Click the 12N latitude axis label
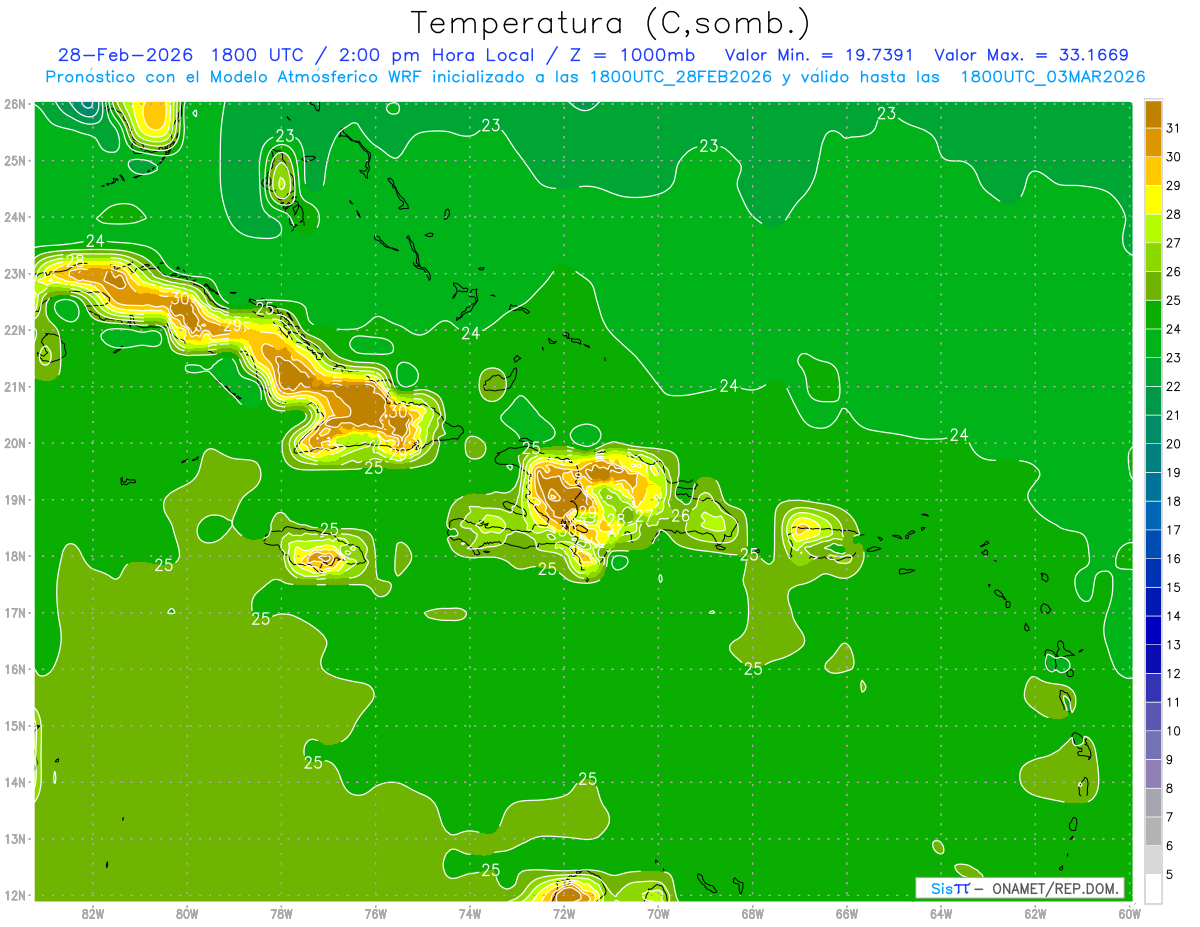The image size is (1200, 927). coord(15,895)
